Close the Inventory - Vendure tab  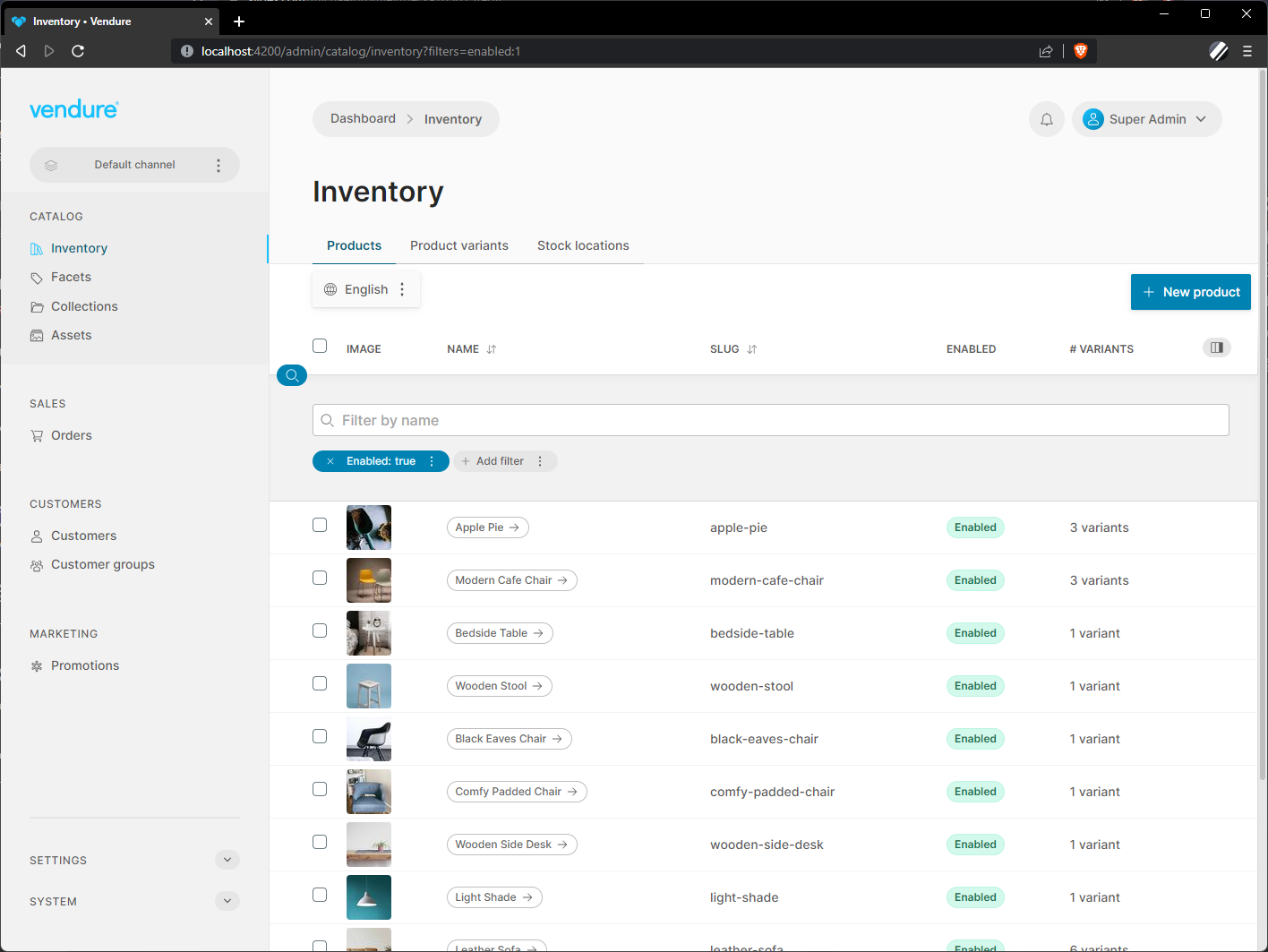[209, 21]
